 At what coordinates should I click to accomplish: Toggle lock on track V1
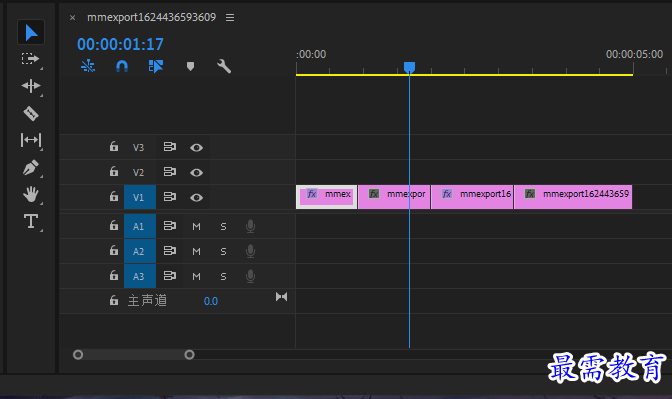[114, 196]
